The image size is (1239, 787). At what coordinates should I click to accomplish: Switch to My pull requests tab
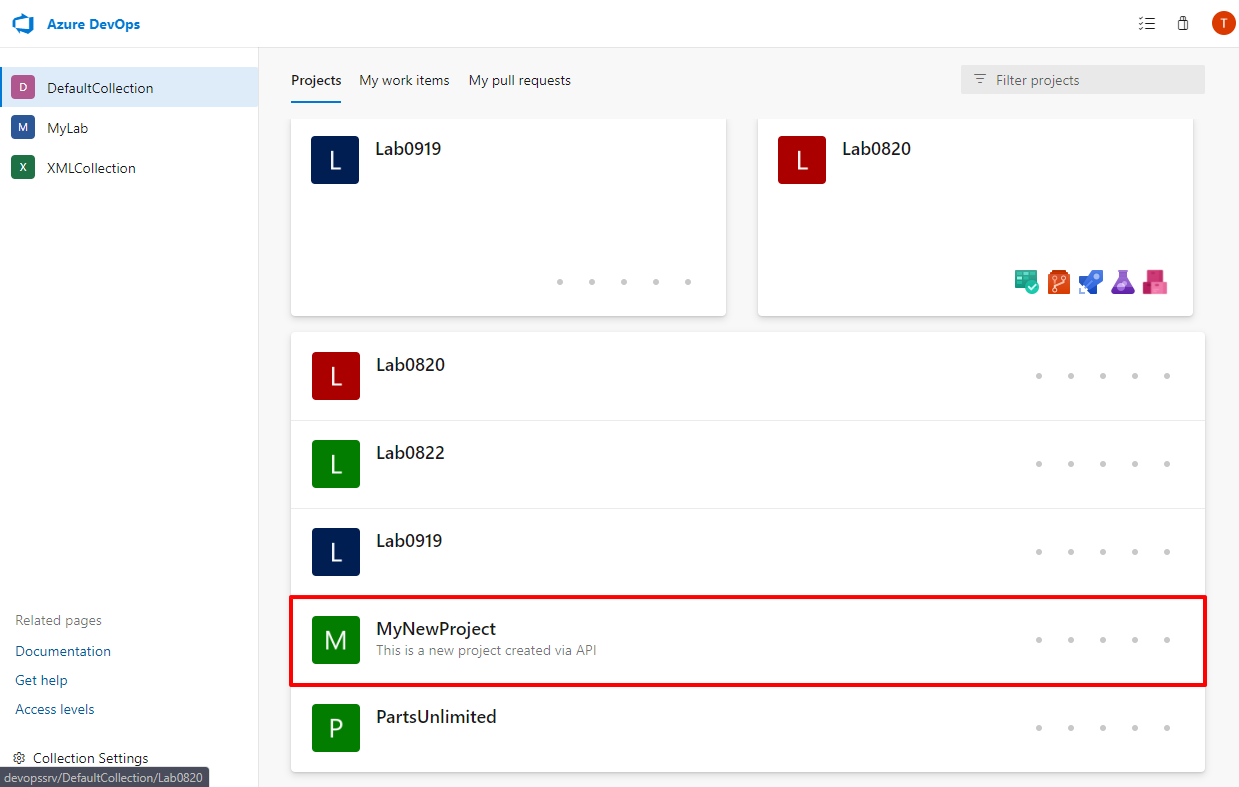pos(519,80)
